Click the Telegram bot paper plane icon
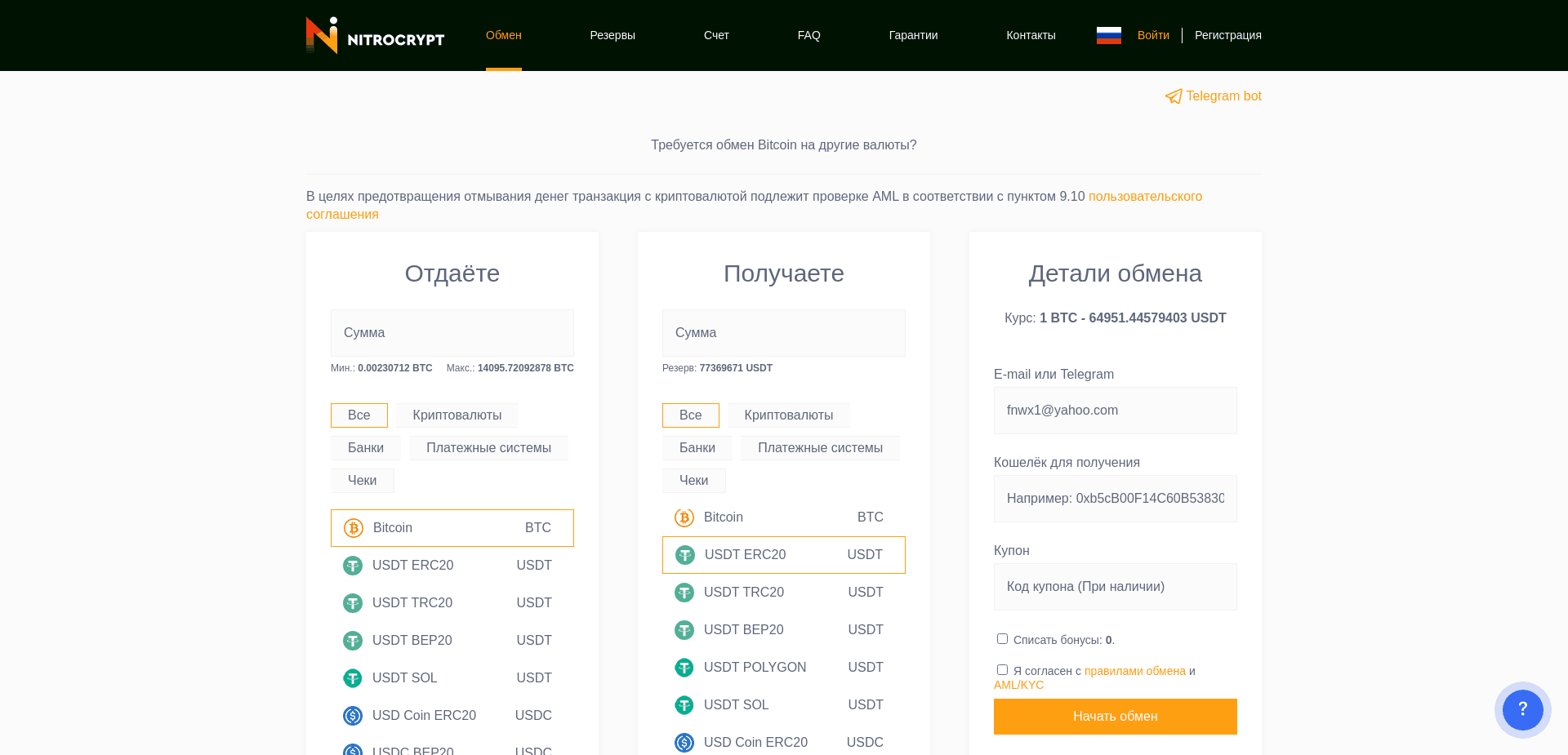 pyautogui.click(x=1174, y=95)
